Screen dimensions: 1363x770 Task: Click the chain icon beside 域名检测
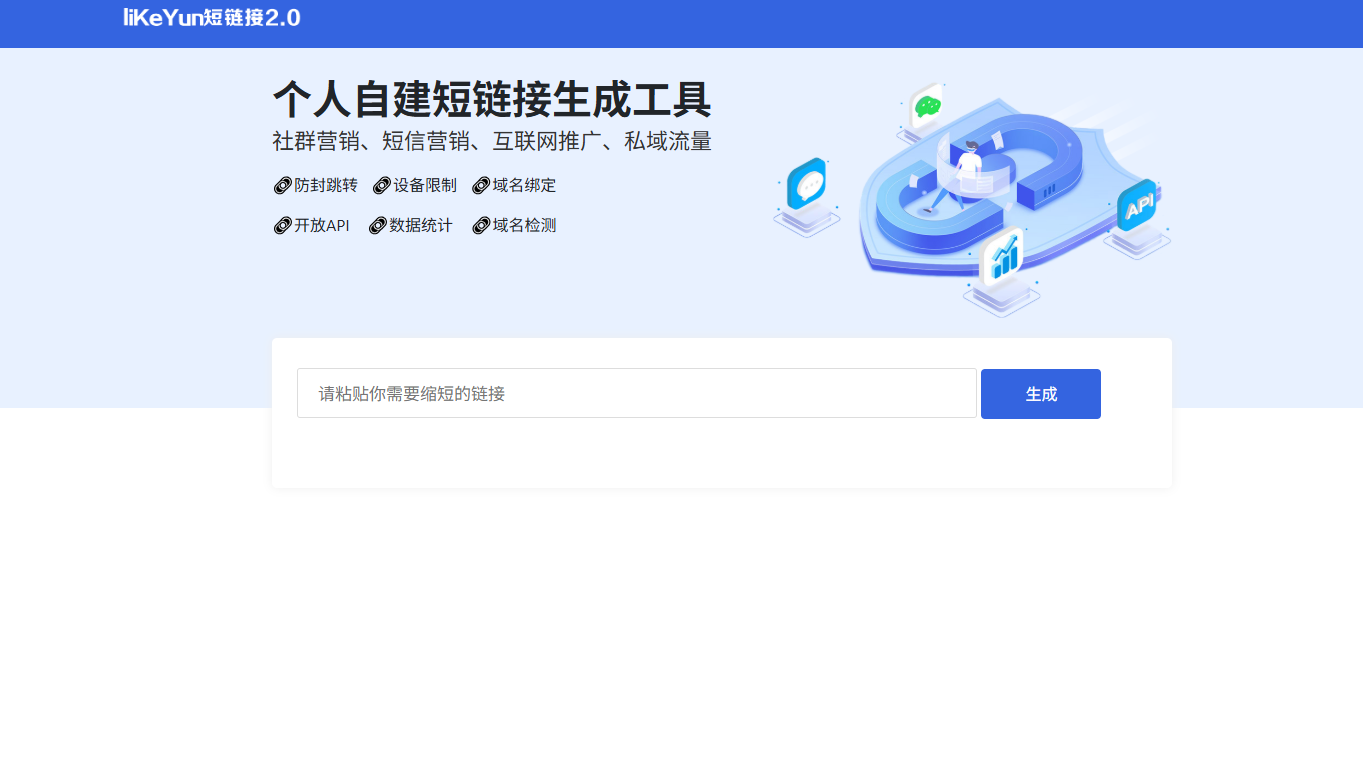(x=481, y=226)
